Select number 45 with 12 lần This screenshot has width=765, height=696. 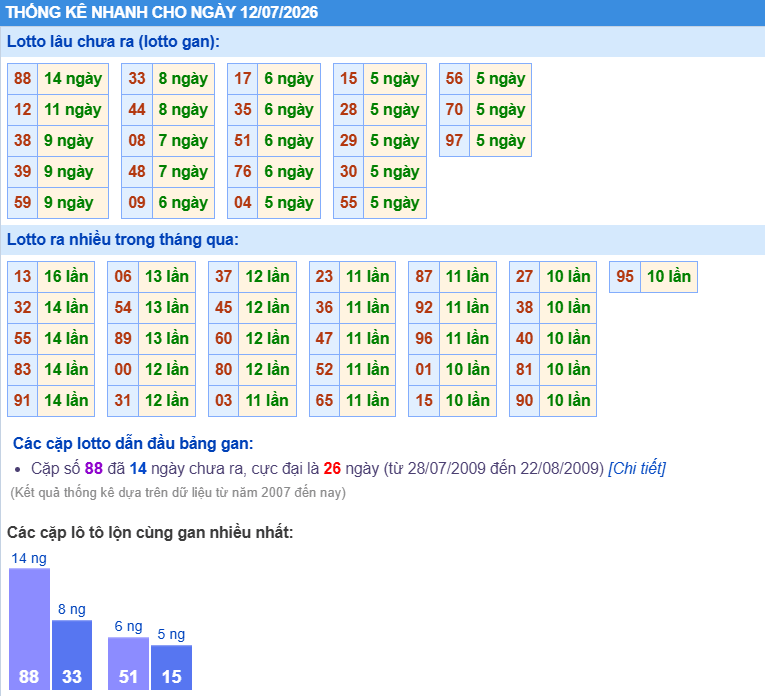(x=223, y=308)
